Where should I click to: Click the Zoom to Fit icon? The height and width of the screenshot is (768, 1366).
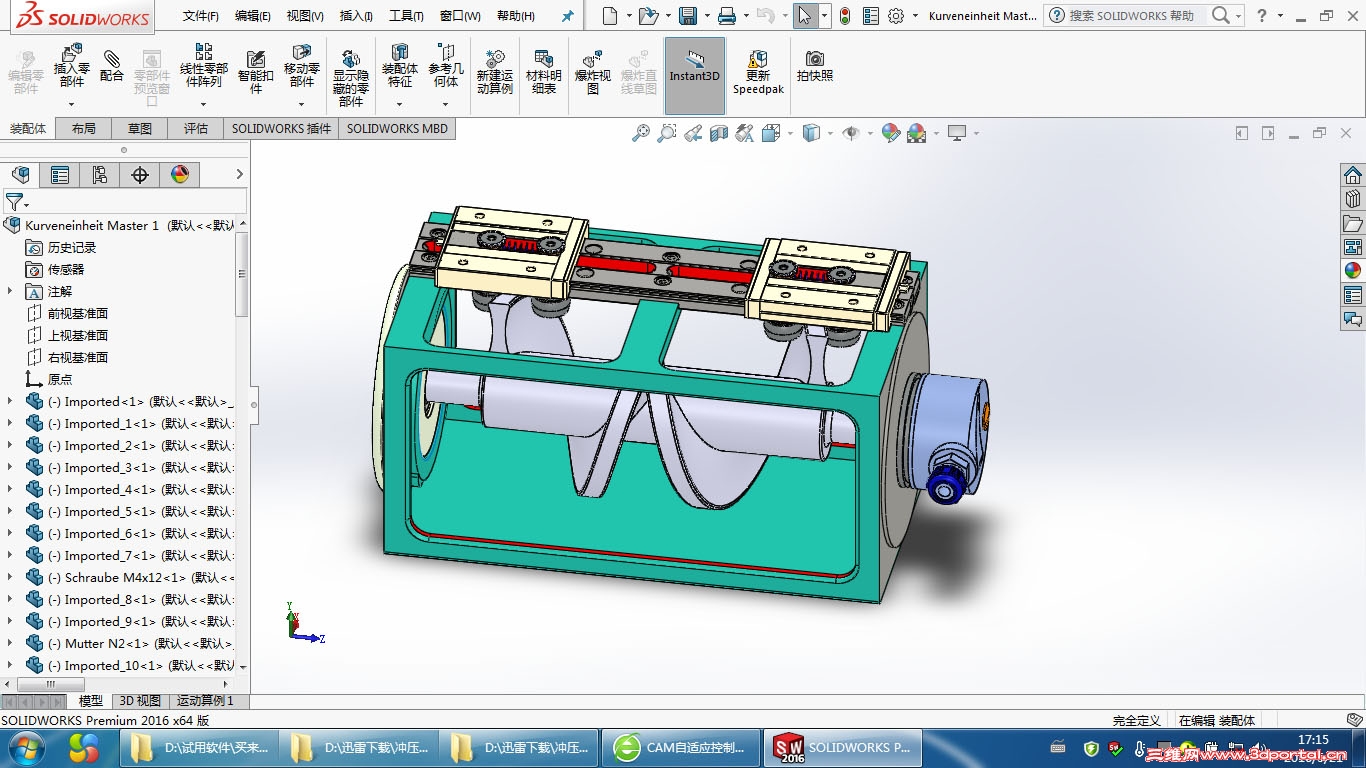(x=641, y=133)
